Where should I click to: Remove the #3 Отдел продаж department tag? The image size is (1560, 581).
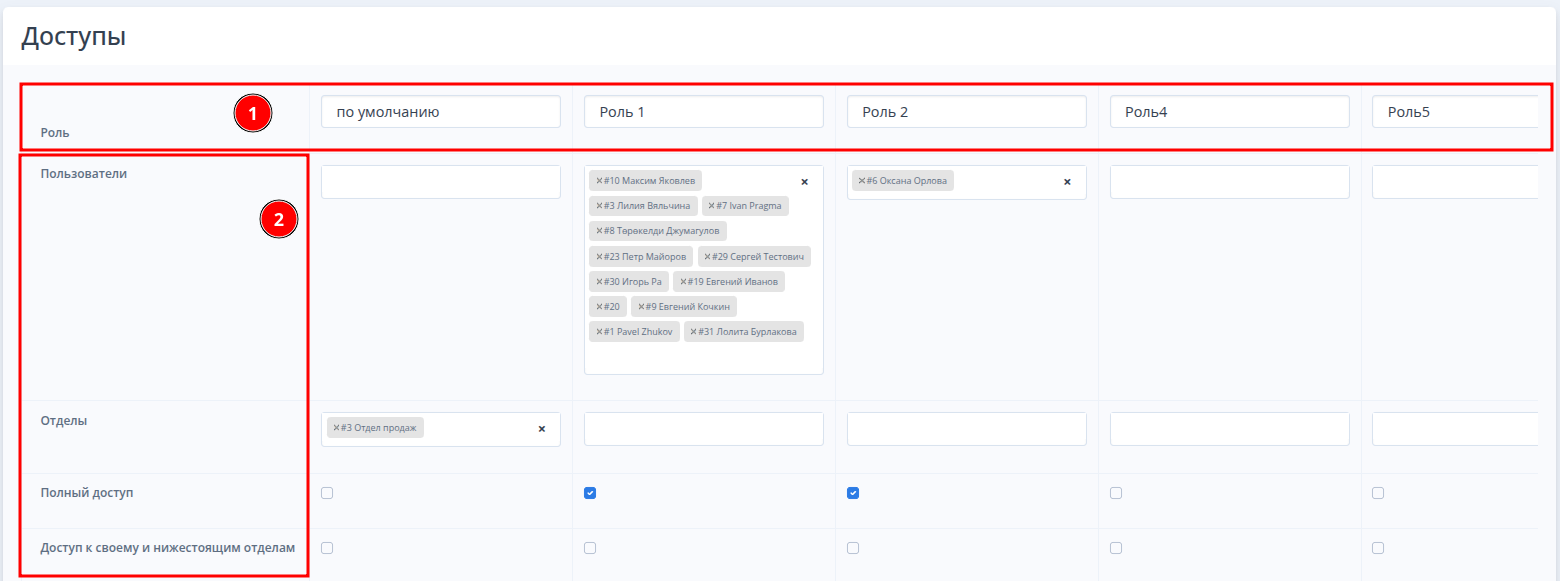pos(336,428)
